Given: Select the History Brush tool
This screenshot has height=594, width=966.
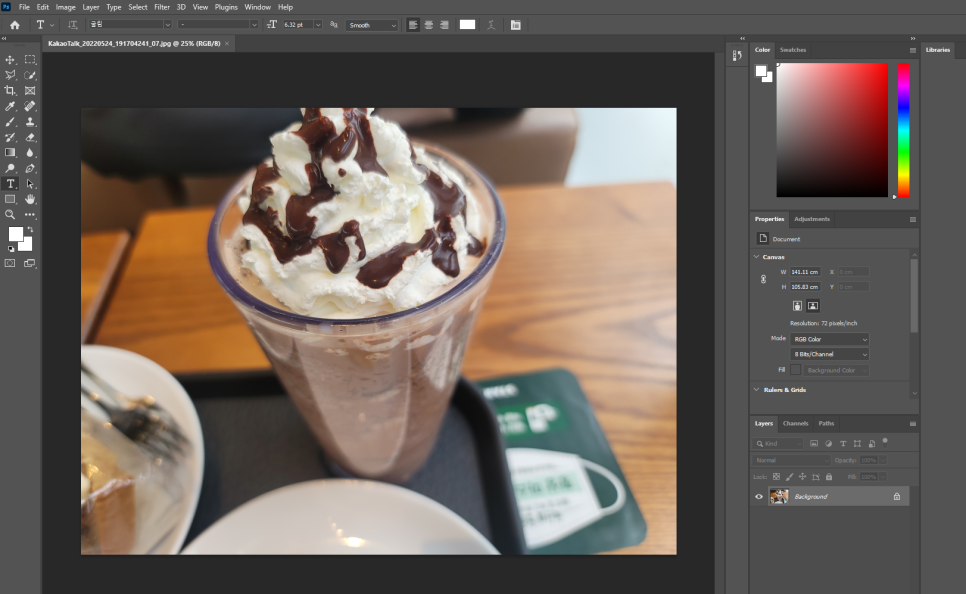Looking at the screenshot, I should (10, 137).
